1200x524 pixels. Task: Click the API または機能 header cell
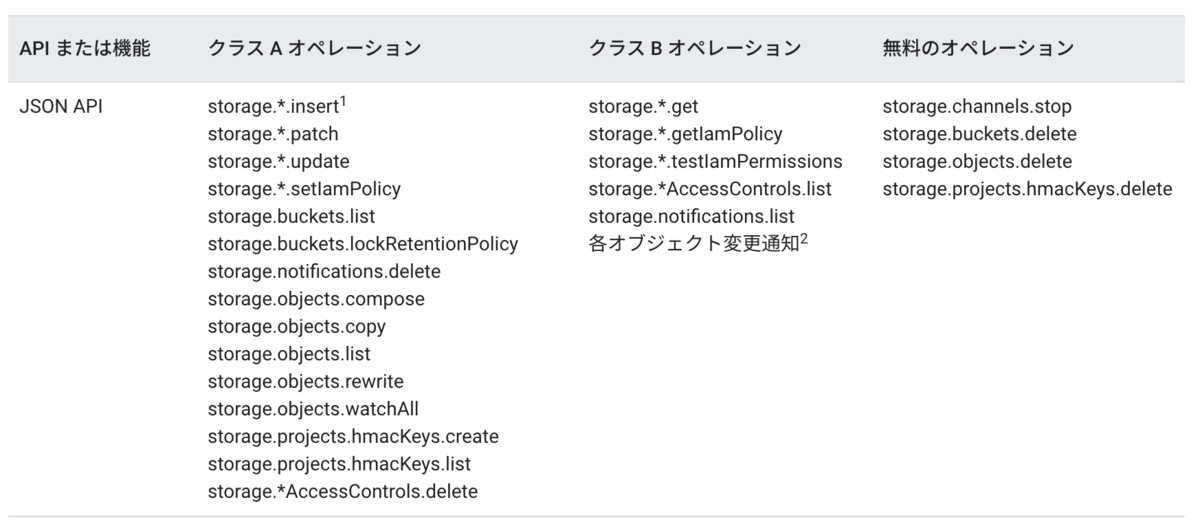pyautogui.click(x=85, y=48)
